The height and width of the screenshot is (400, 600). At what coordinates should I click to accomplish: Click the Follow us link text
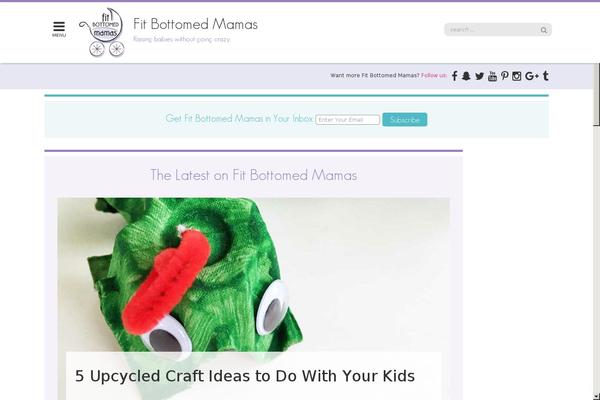pyautogui.click(x=434, y=75)
